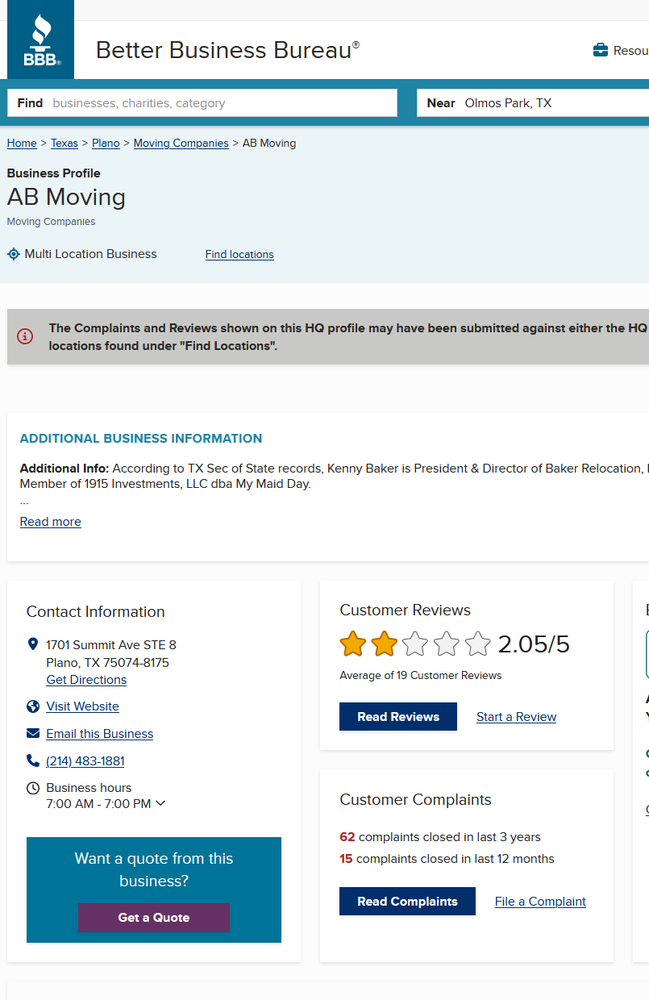Click the second gold rating star
The width and height of the screenshot is (649, 1000).
384,643
